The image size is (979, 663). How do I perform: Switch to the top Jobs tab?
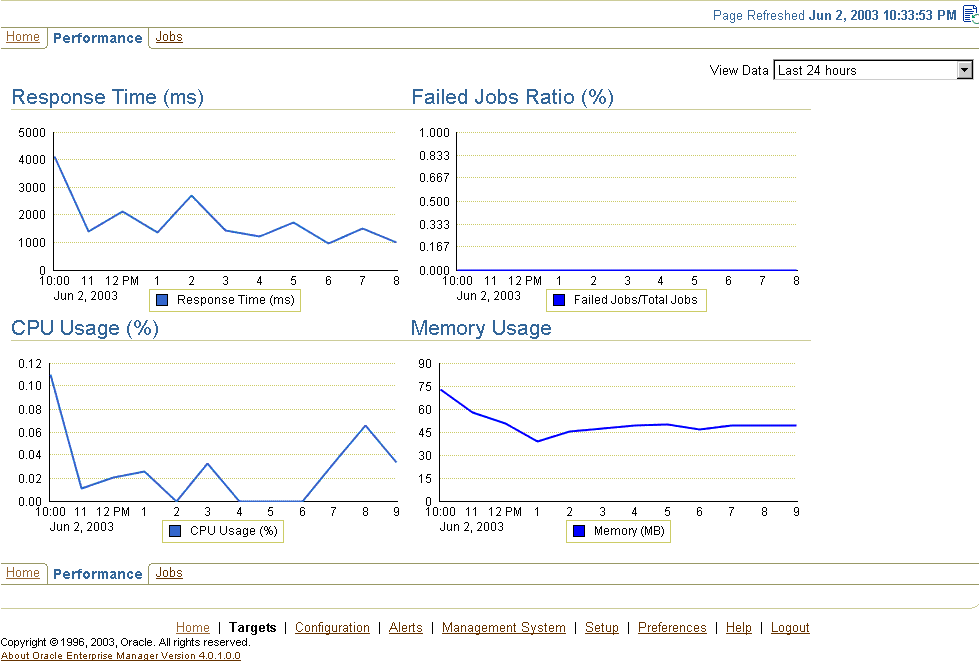169,37
